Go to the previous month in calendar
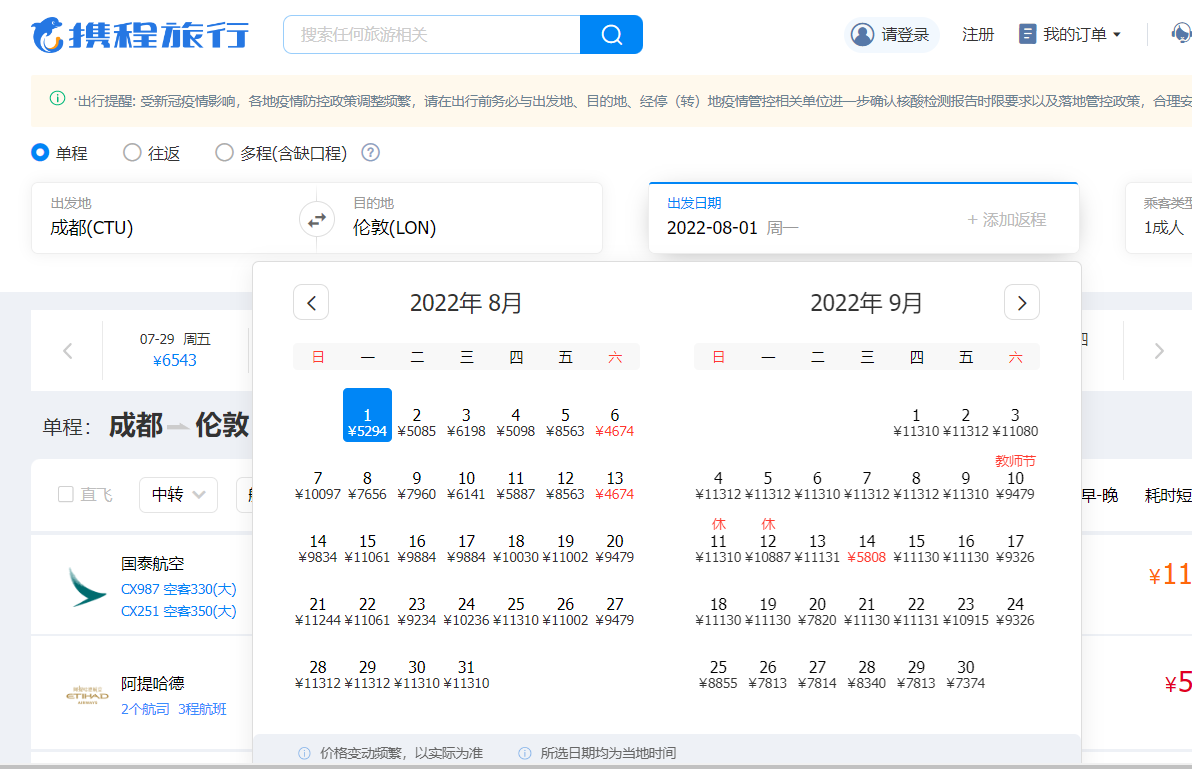 point(311,302)
